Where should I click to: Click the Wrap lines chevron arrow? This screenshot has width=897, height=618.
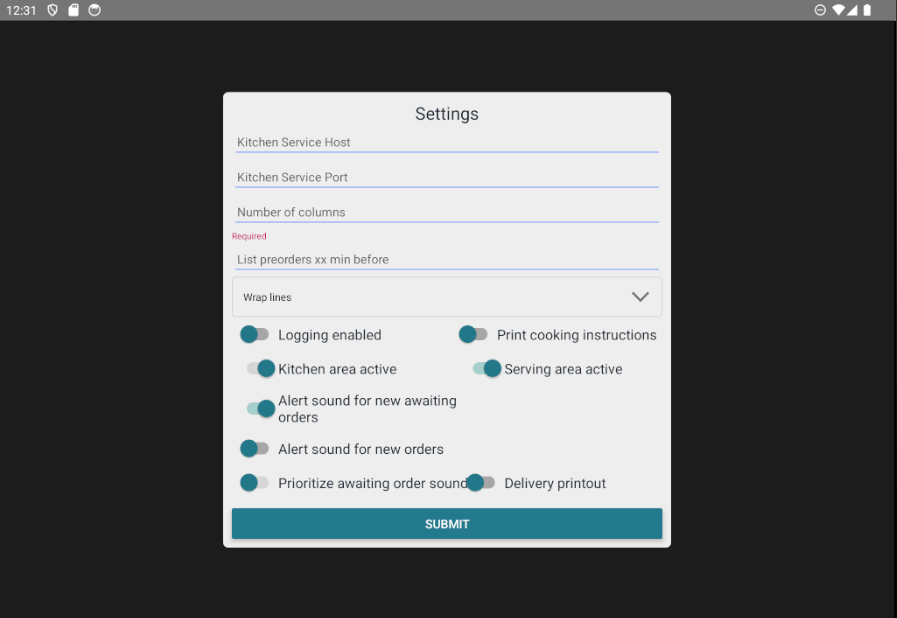(x=640, y=297)
